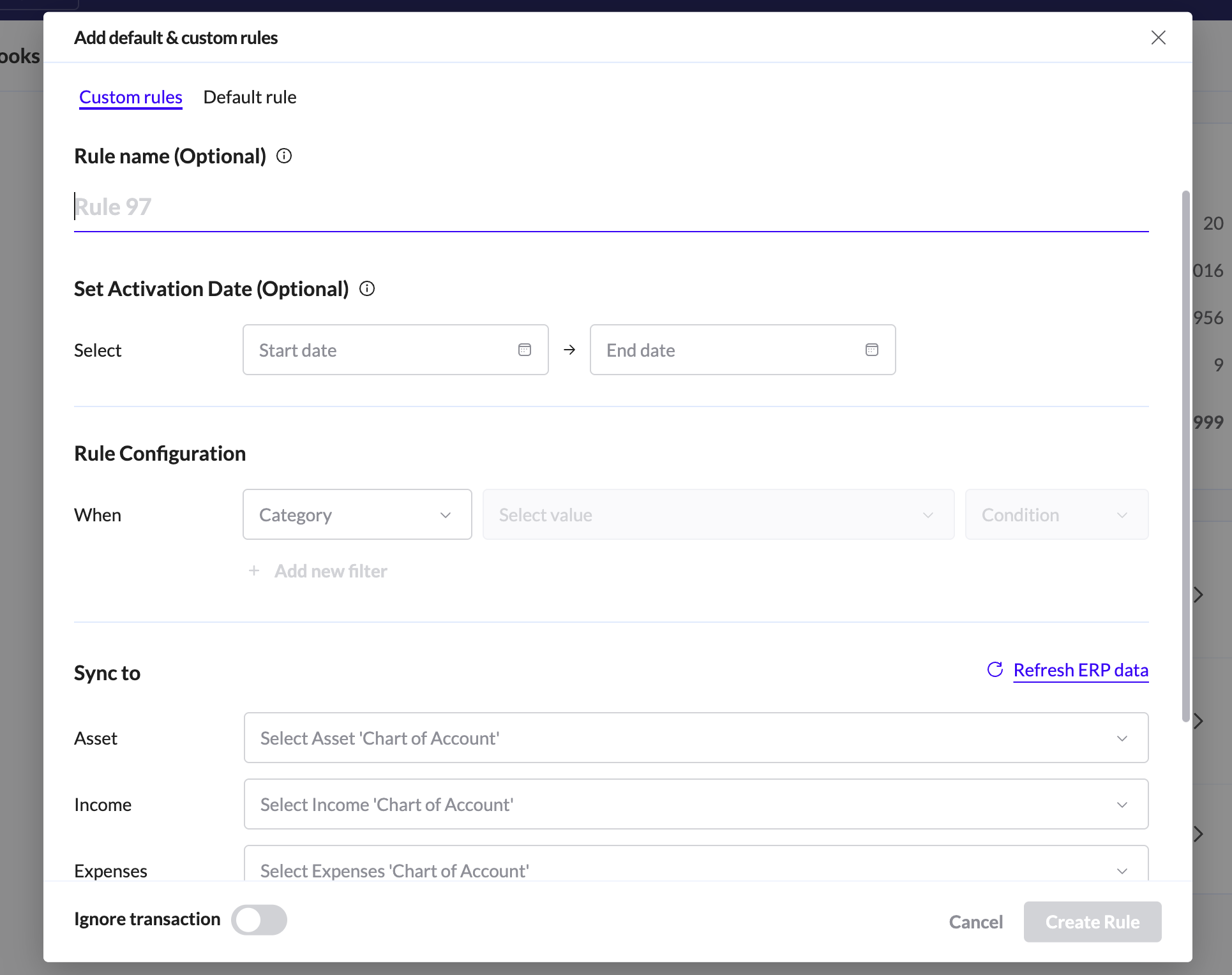The image size is (1232, 975).
Task: Toggle the Ignore transaction switch
Action: 259,919
